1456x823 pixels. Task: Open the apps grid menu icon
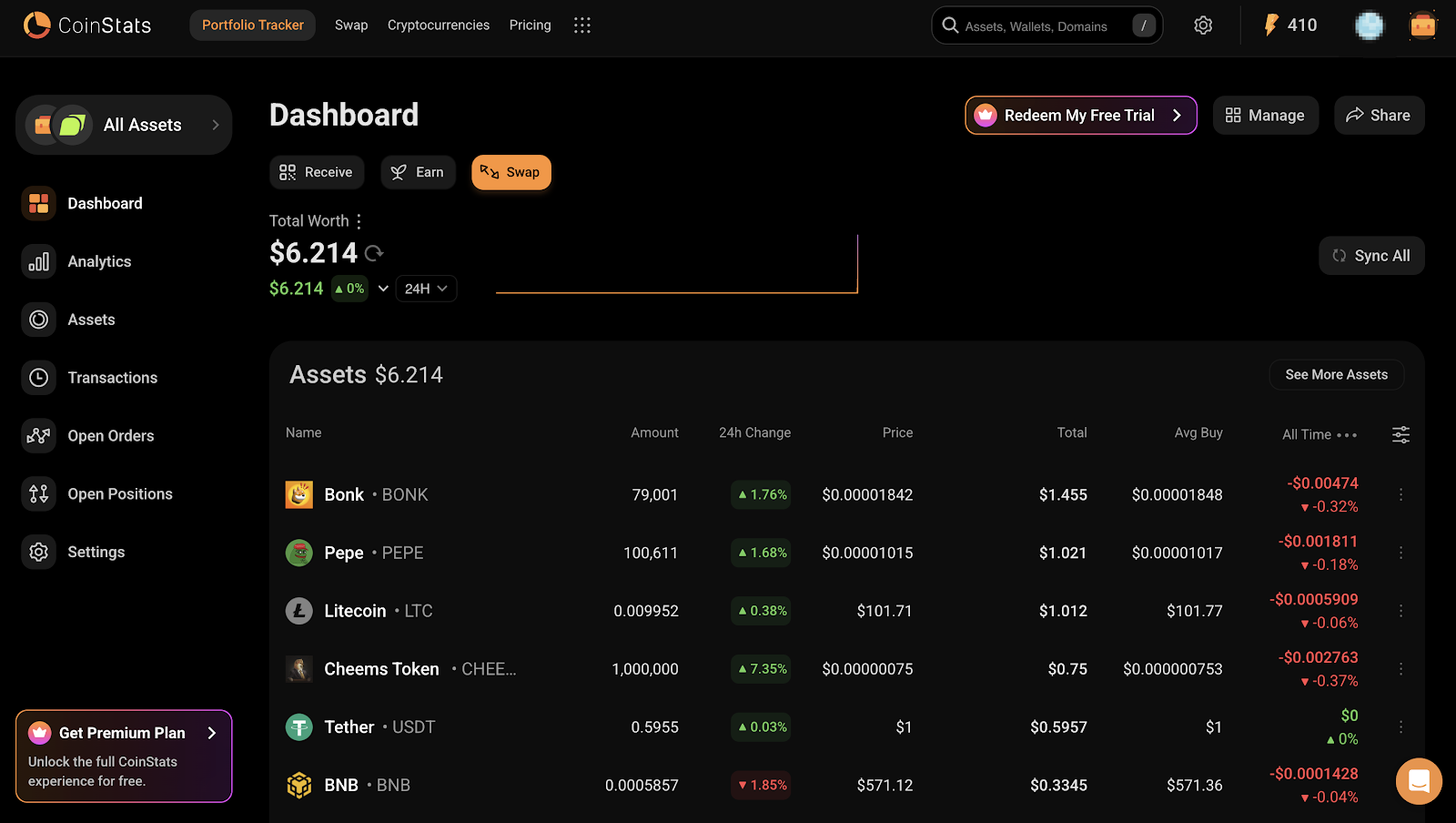point(582,25)
